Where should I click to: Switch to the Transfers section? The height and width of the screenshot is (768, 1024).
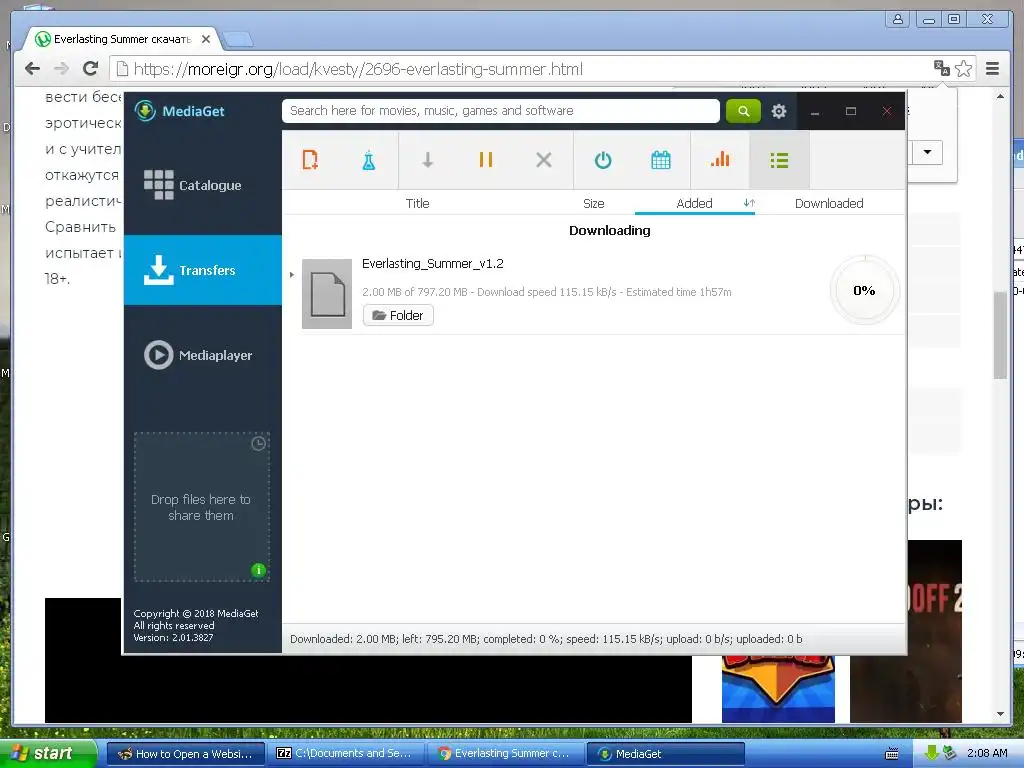(202, 270)
